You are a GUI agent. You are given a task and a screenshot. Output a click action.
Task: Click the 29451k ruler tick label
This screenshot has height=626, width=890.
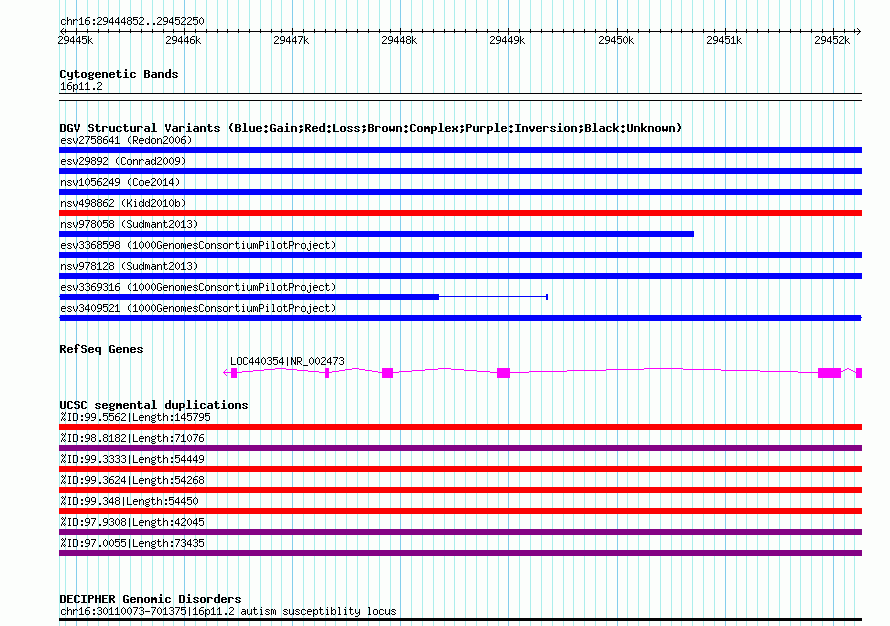coord(724,40)
